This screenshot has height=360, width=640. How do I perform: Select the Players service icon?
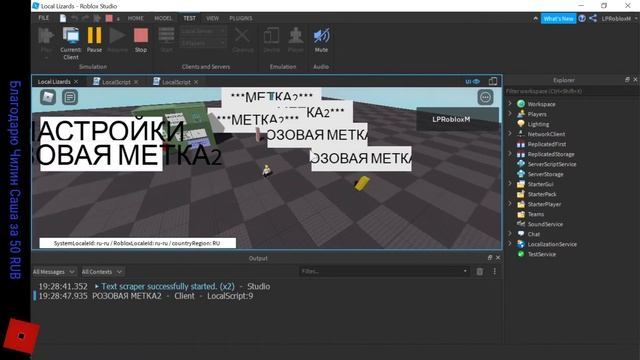point(521,114)
